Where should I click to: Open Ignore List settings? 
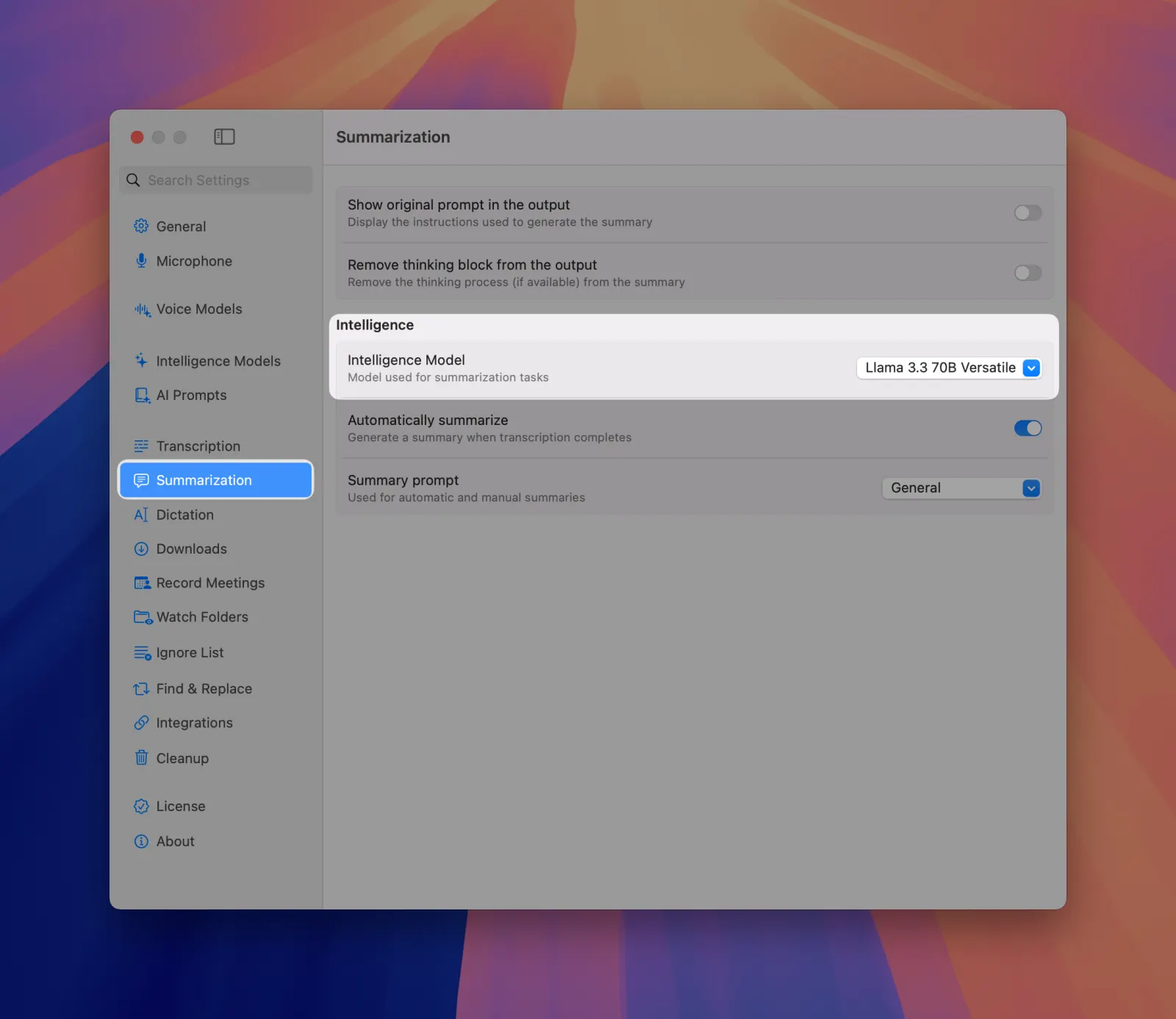(x=215, y=653)
